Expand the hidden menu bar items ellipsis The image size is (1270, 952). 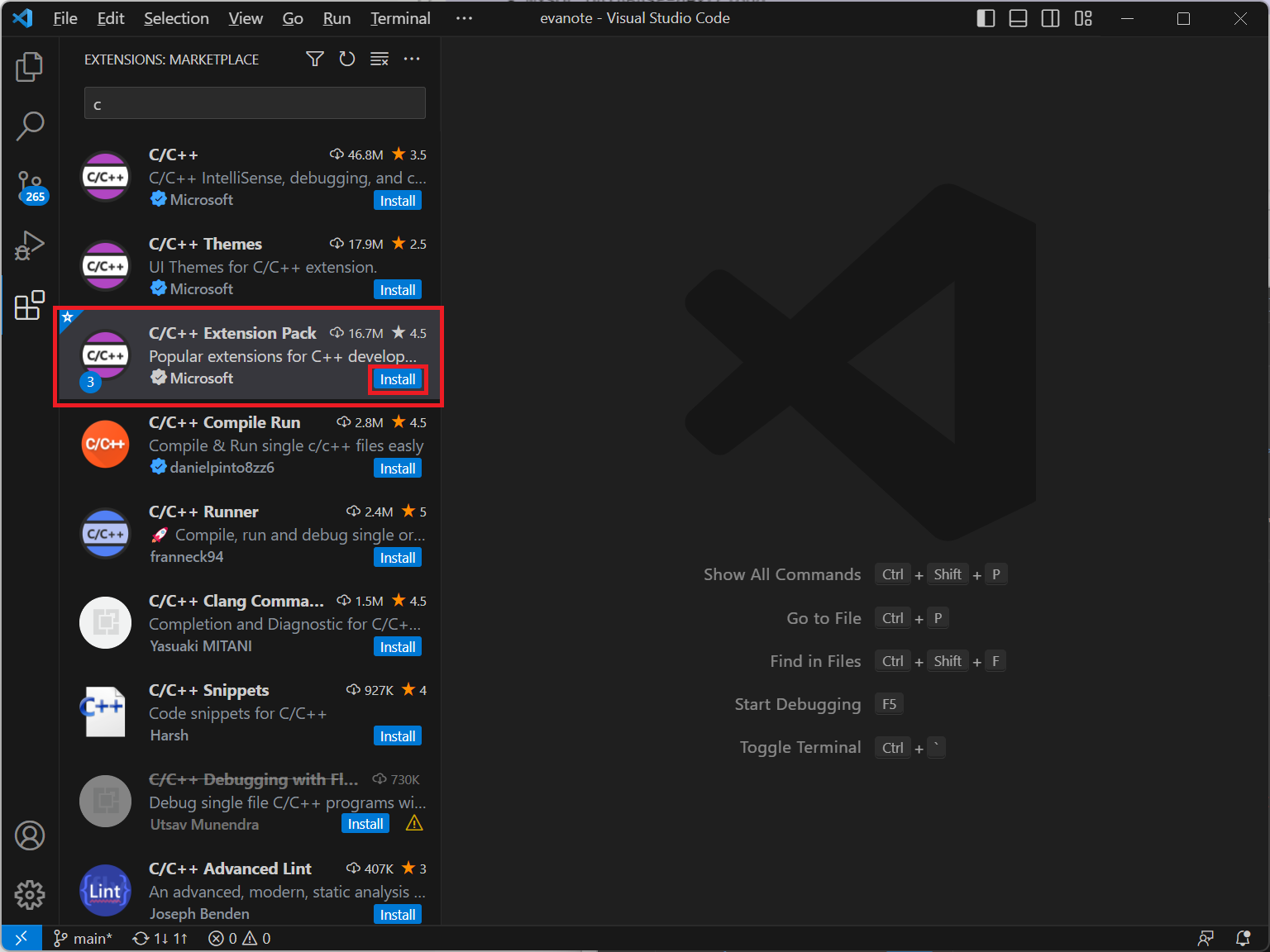(464, 18)
